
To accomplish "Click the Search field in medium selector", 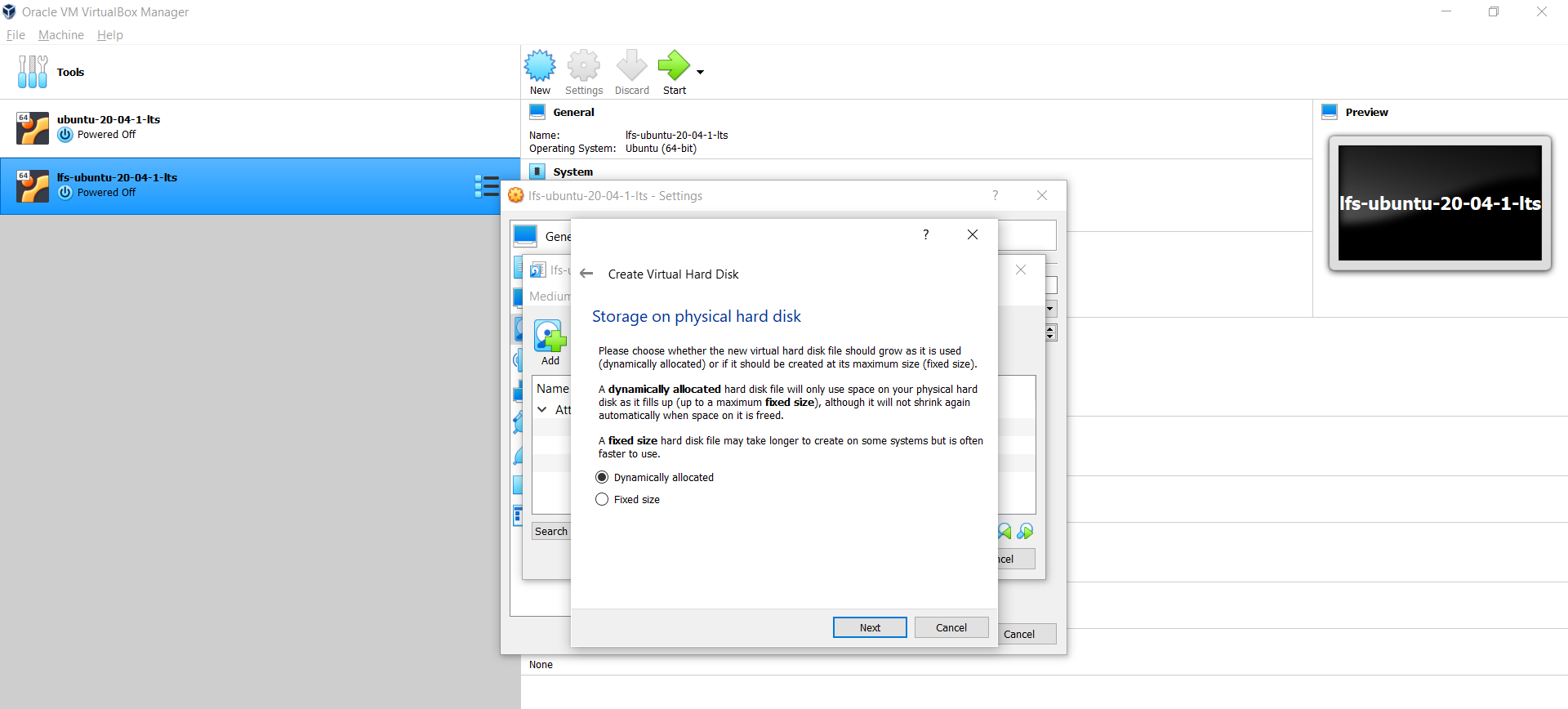I will [552, 531].
